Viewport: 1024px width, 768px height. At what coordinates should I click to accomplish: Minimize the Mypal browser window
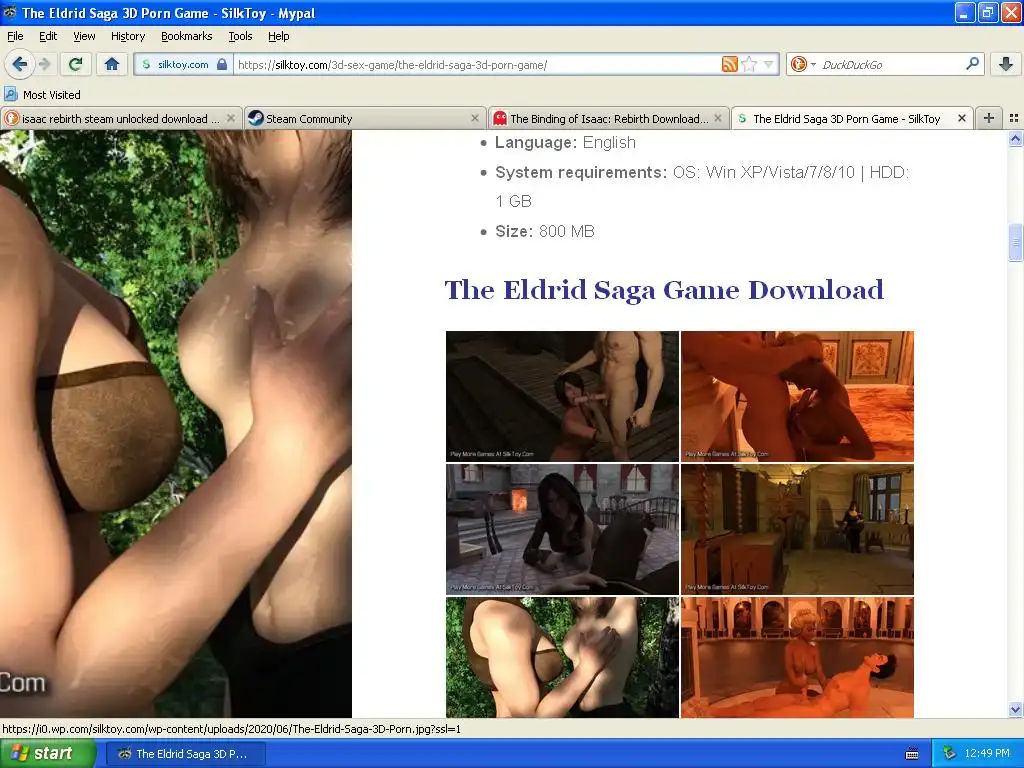click(965, 12)
